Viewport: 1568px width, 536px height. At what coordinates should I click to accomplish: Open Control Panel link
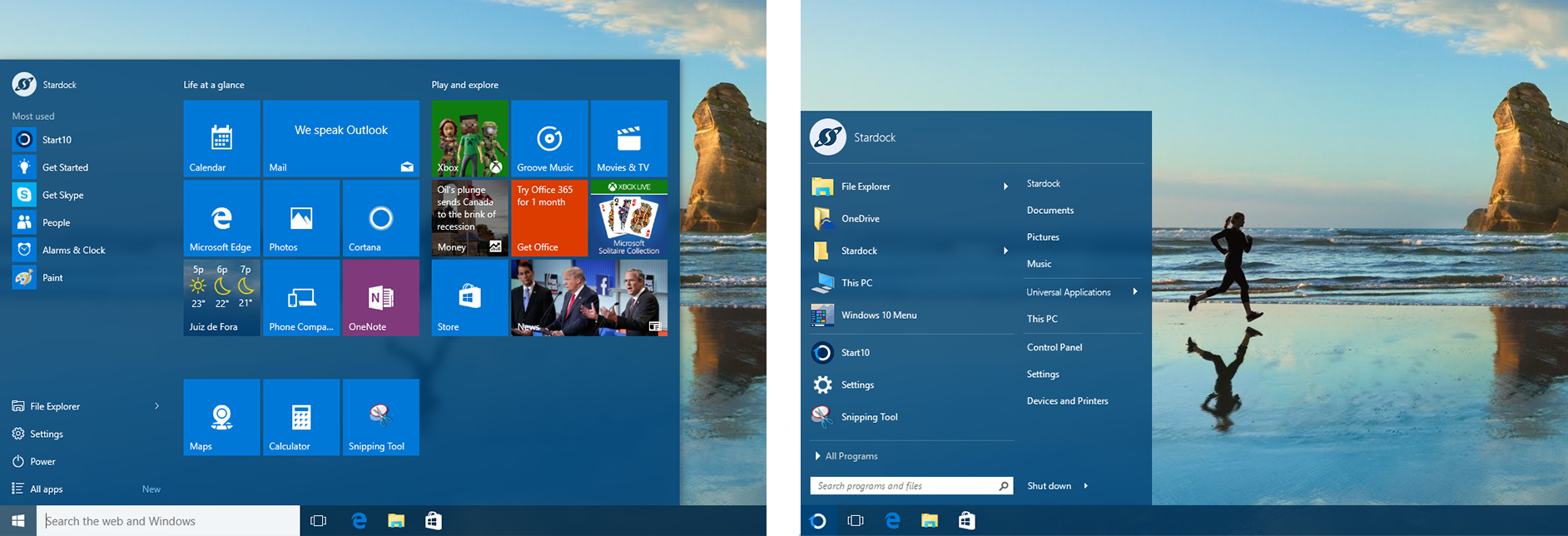point(1054,347)
